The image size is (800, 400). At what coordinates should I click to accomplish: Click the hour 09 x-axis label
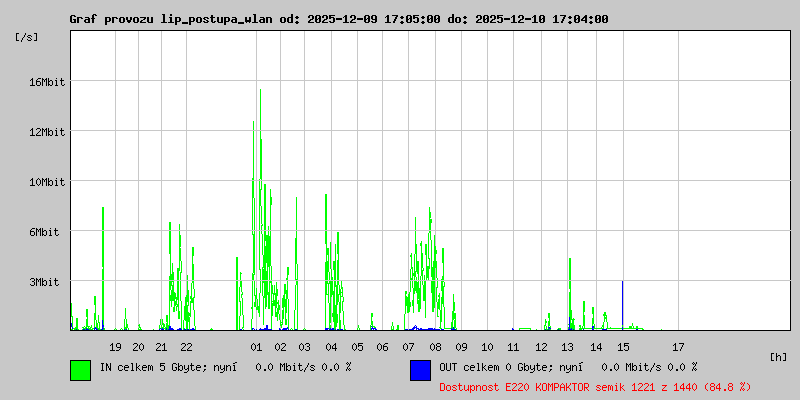[461, 347]
